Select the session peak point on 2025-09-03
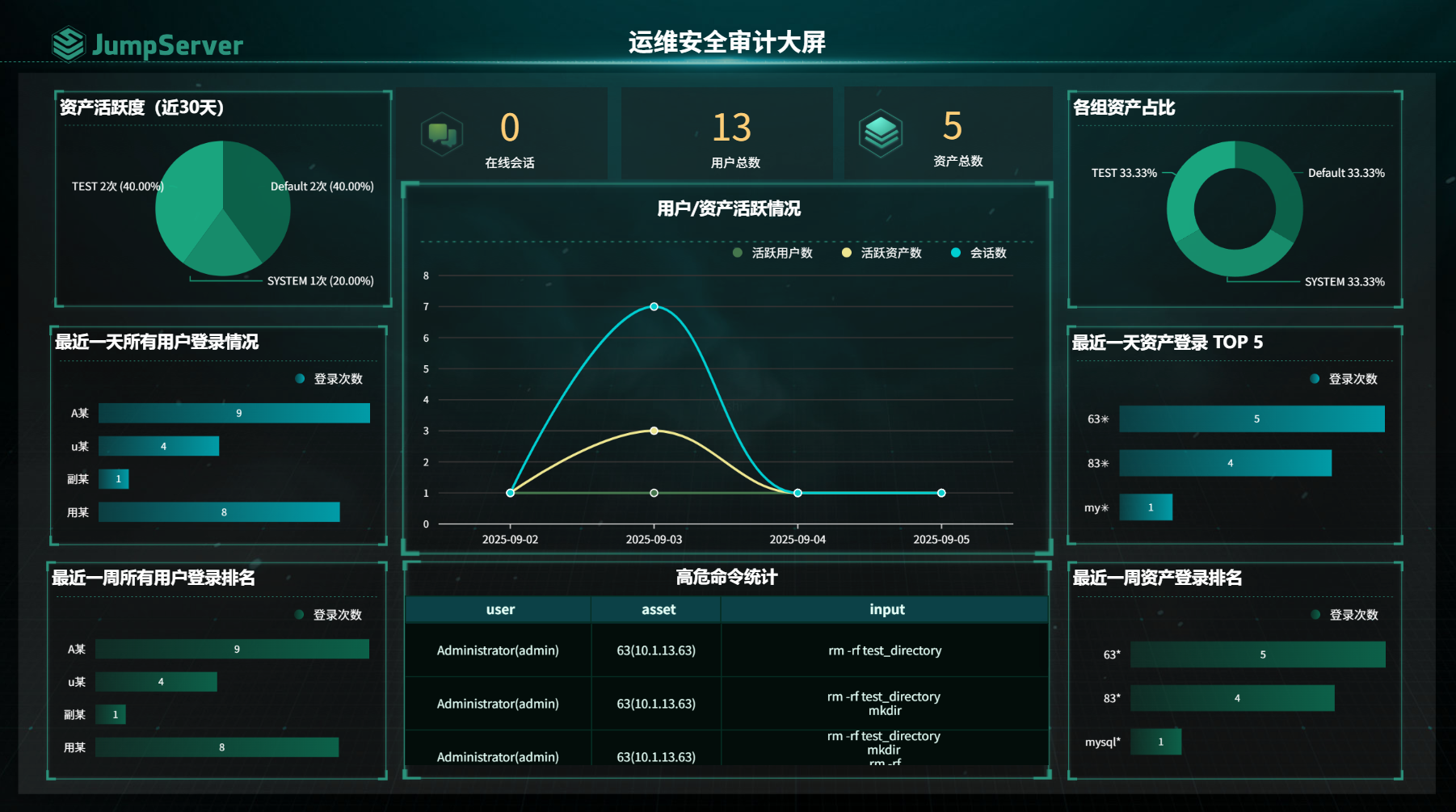 654,306
